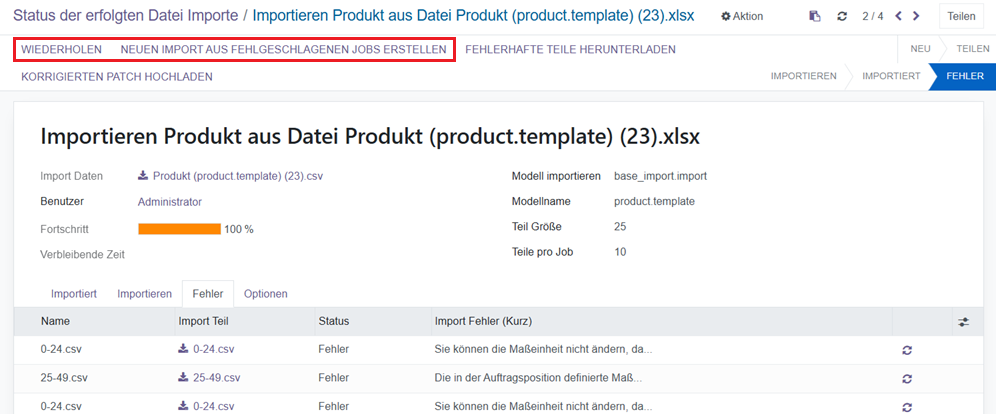Go to next record with right chevron
The width and height of the screenshot is (996, 414).
(x=916, y=16)
